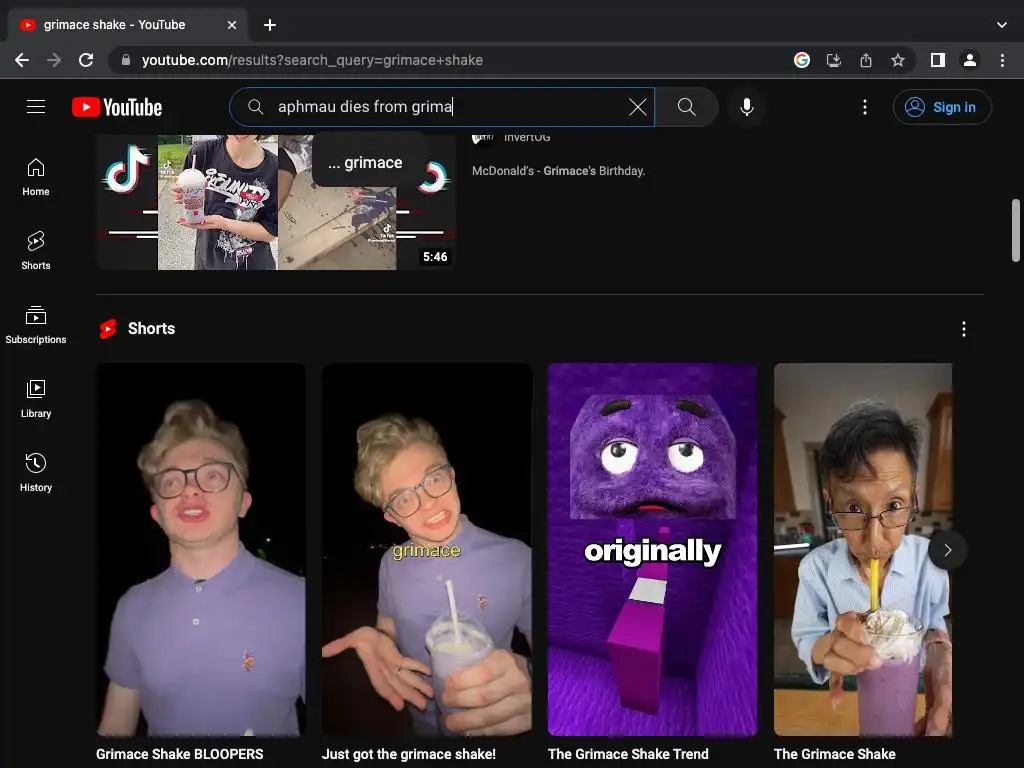Open the Shorts shelf three-dot options
The width and height of the screenshot is (1024, 768).
click(964, 329)
